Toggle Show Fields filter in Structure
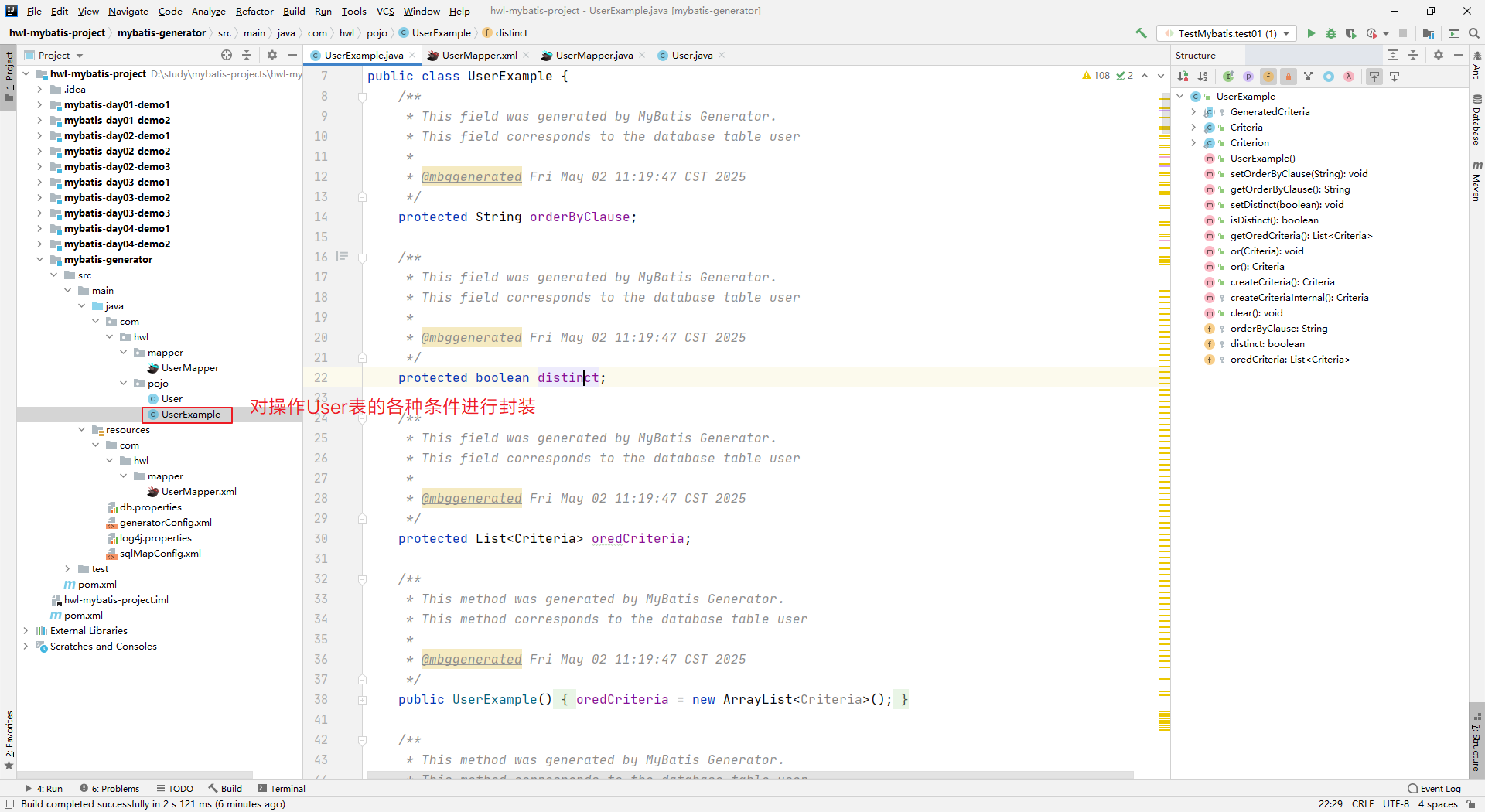The image size is (1485, 812). click(x=1268, y=77)
